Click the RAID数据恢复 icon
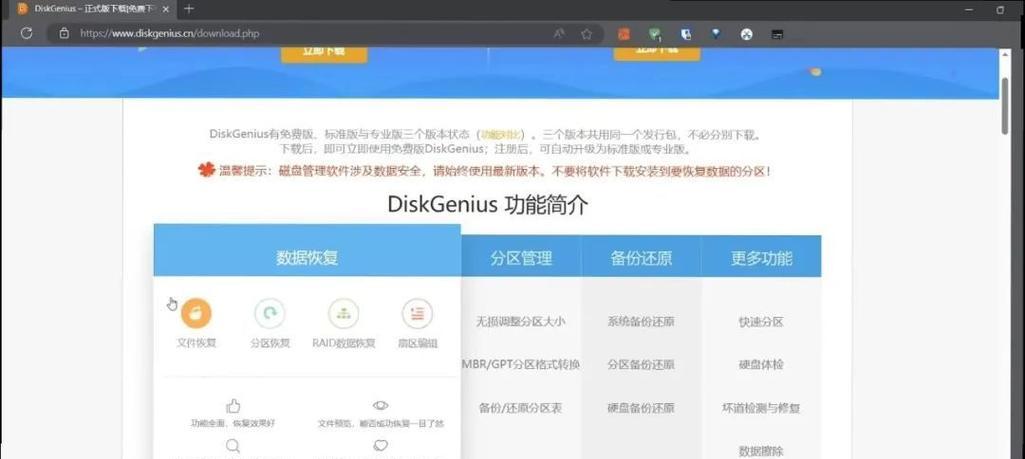 point(344,314)
